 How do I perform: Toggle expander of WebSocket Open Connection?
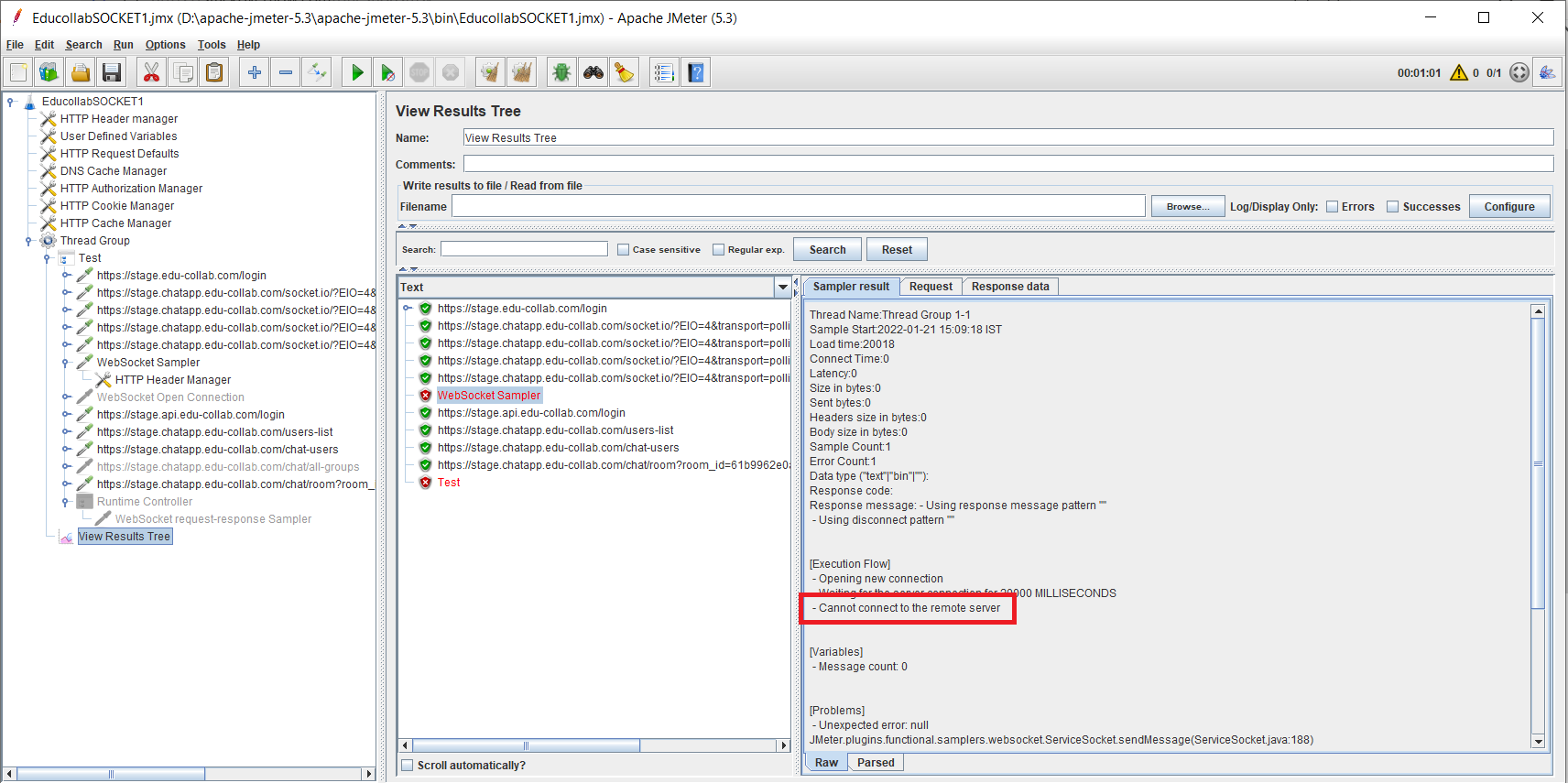[x=66, y=397]
